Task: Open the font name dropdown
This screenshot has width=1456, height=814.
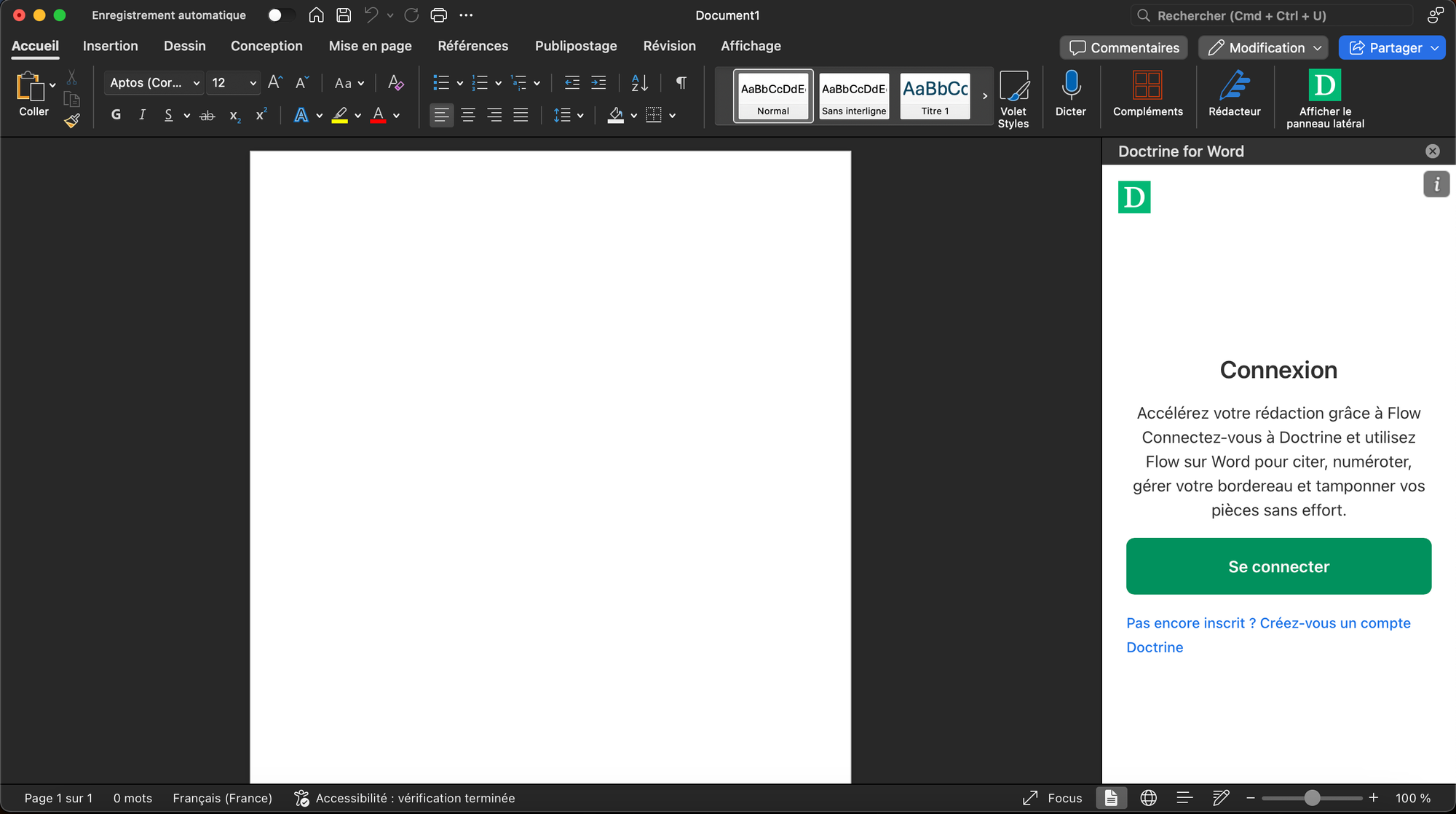Action: point(196,83)
